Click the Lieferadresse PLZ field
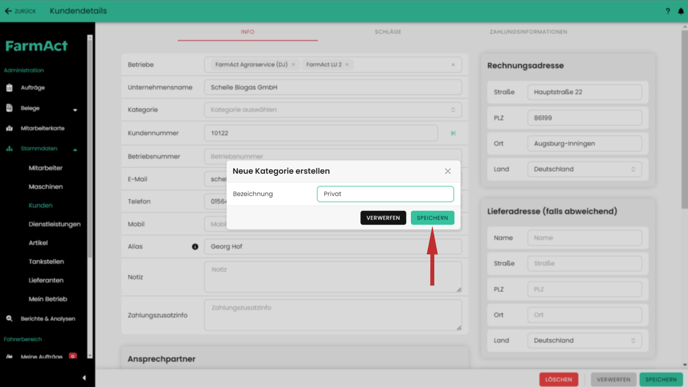This screenshot has height=387, width=688. click(584, 289)
